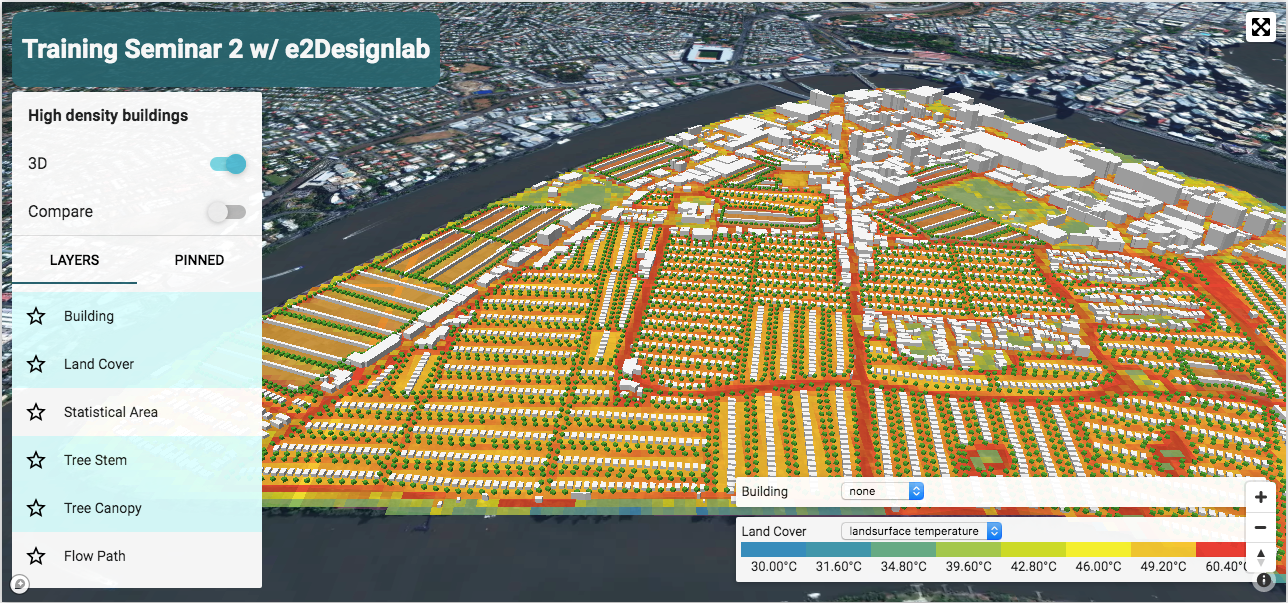Toggle the Building layer row
This screenshot has height=603, width=1288.
(137, 316)
